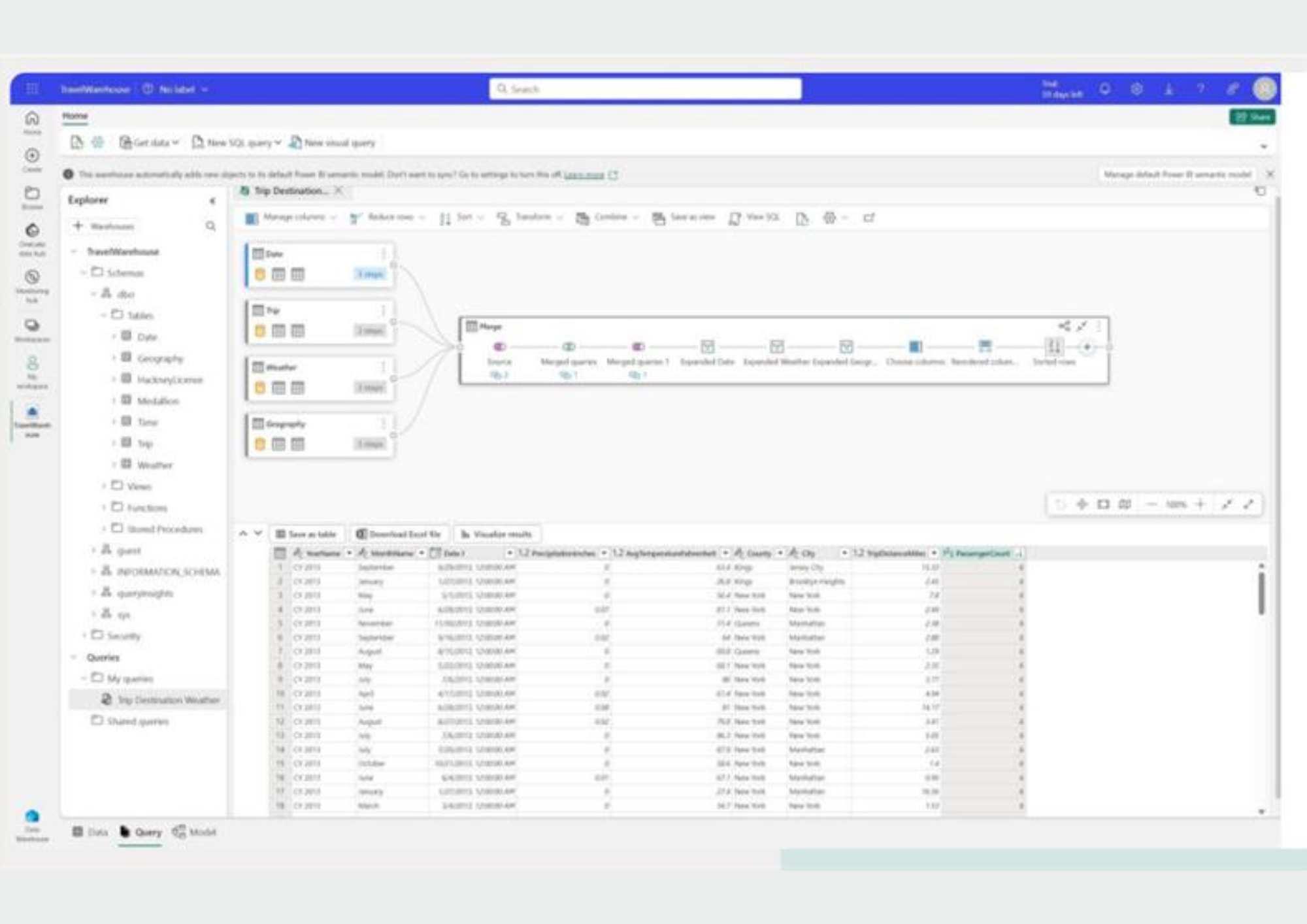Image resolution: width=1307 pixels, height=924 pixels.
Task: Click share icon on the Merge query box
Action: pos(1064,325)
